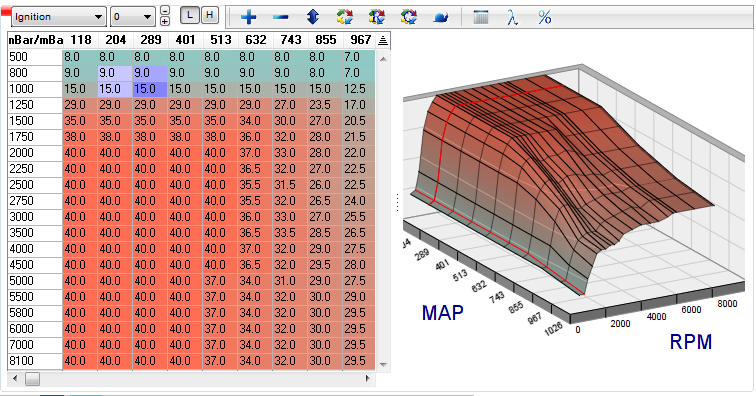Viewport: 756px width, 396px height.
Task: Click the lambda icon
Action: click(x=513, y=17)
